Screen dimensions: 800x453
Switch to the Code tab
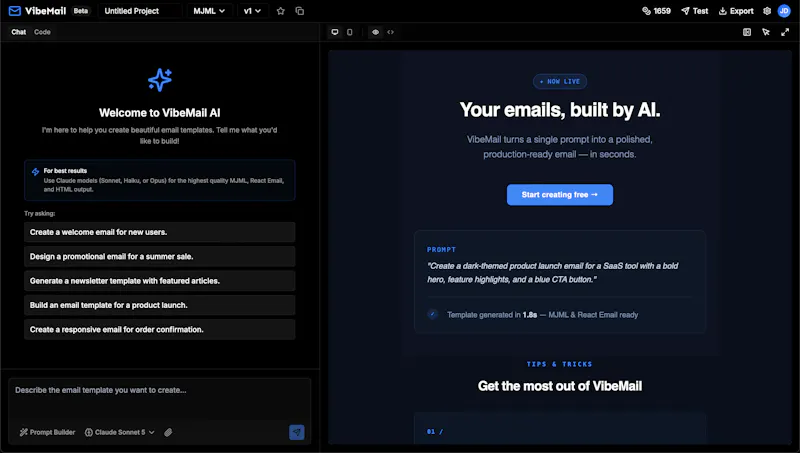click(42, 32)
